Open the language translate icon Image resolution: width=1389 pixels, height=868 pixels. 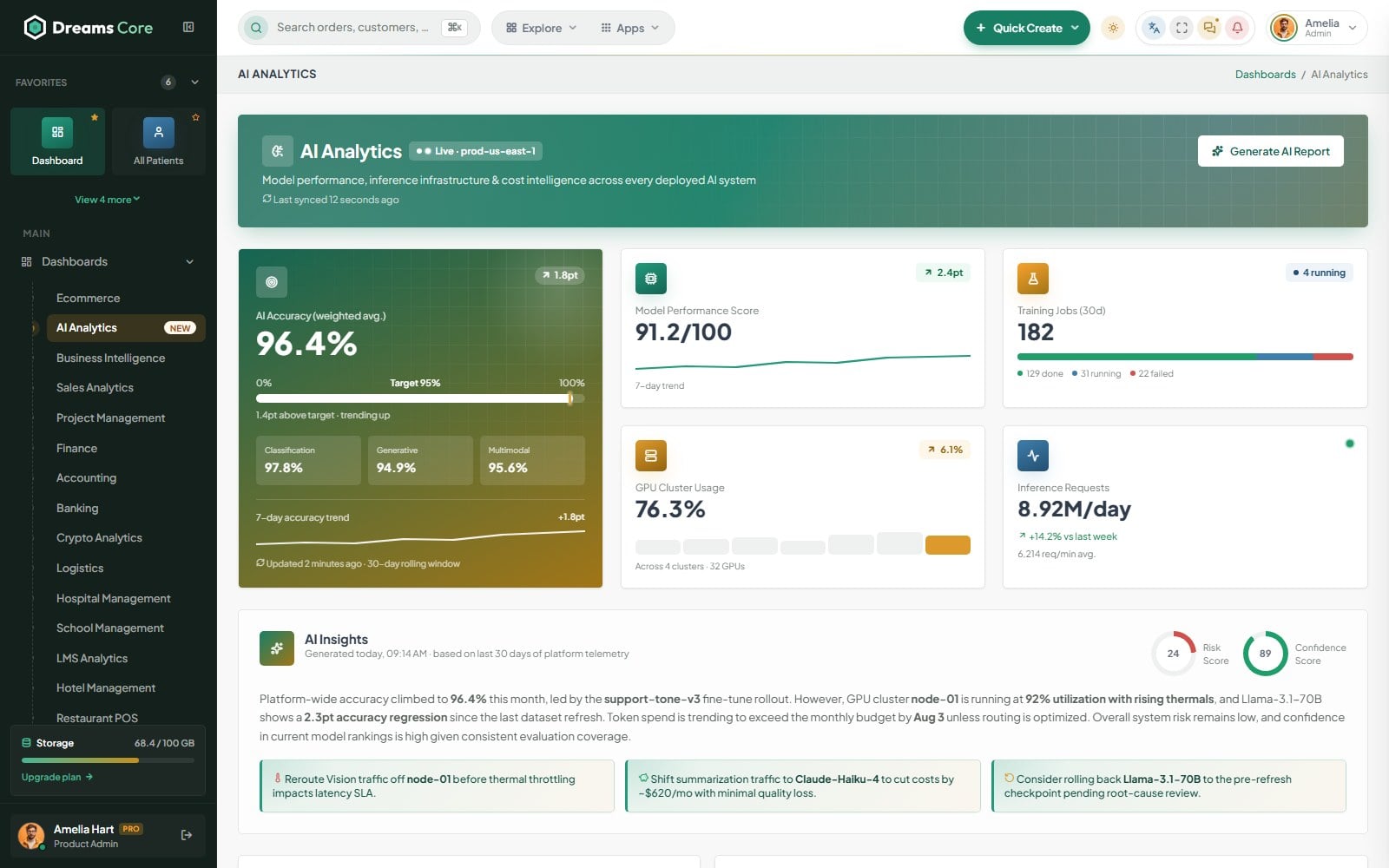pos(1154,28)
